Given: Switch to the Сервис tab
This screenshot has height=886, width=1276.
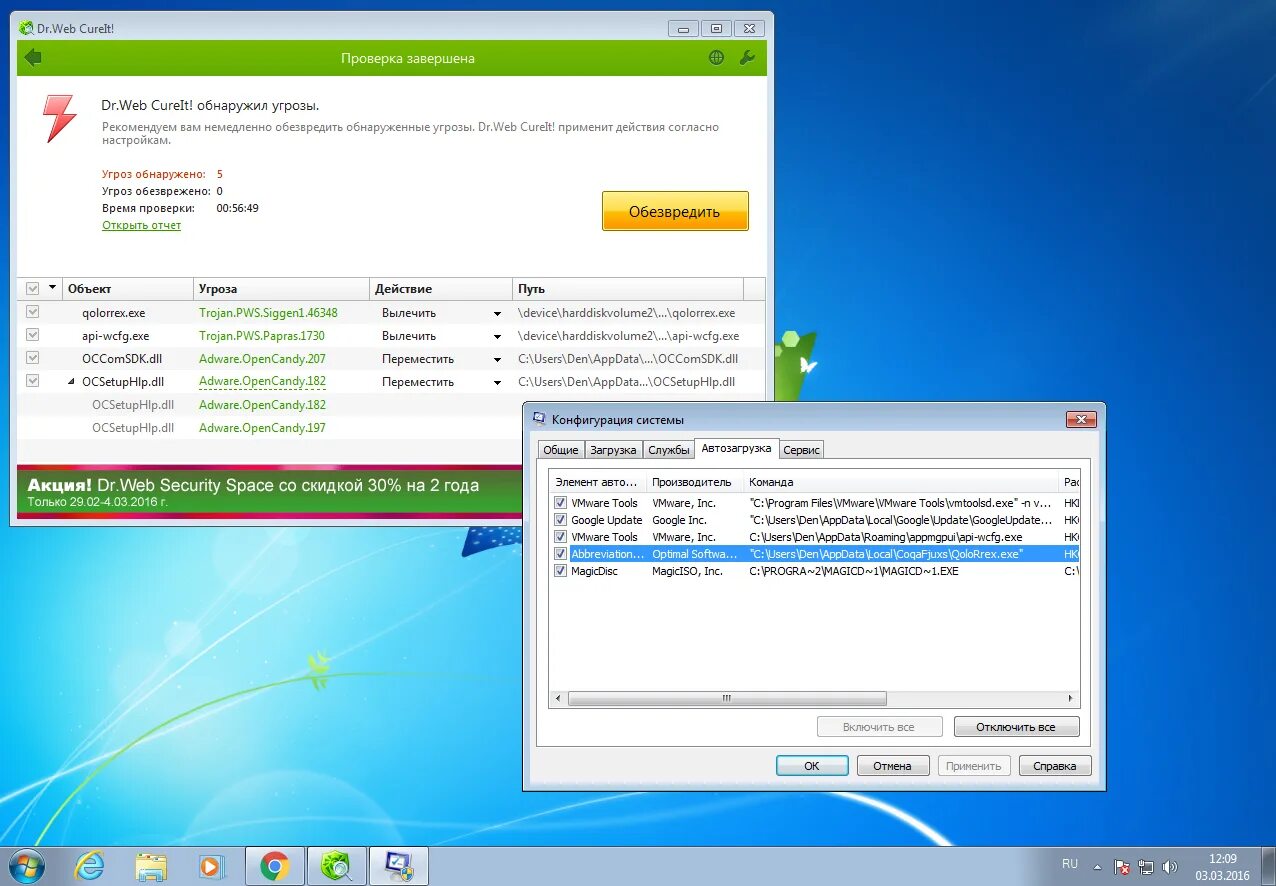Looking at the screenshot, I should pyautogui.click(x=801, y=450).
